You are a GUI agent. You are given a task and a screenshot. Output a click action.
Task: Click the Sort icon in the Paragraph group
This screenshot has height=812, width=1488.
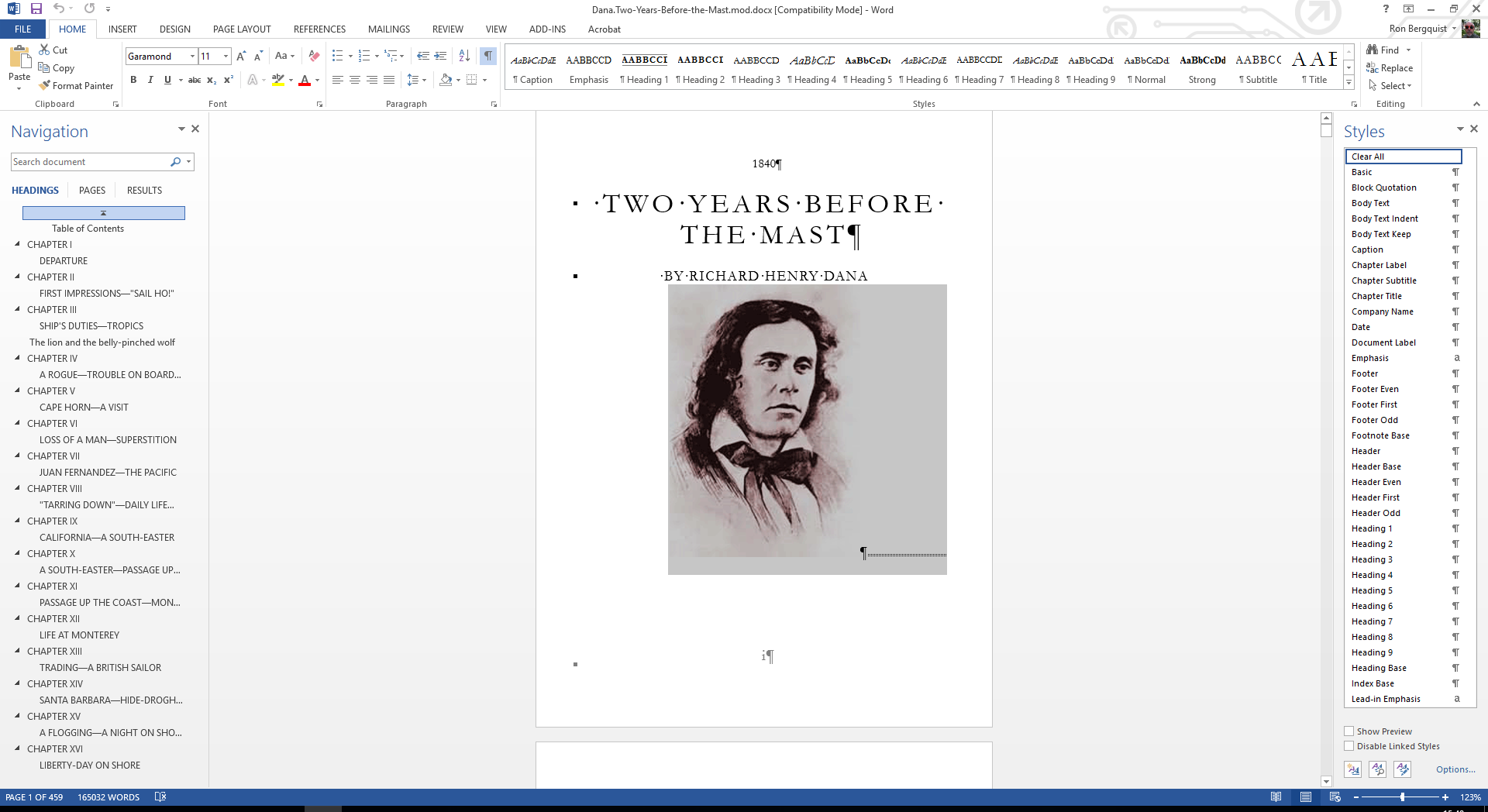(464, 56)
